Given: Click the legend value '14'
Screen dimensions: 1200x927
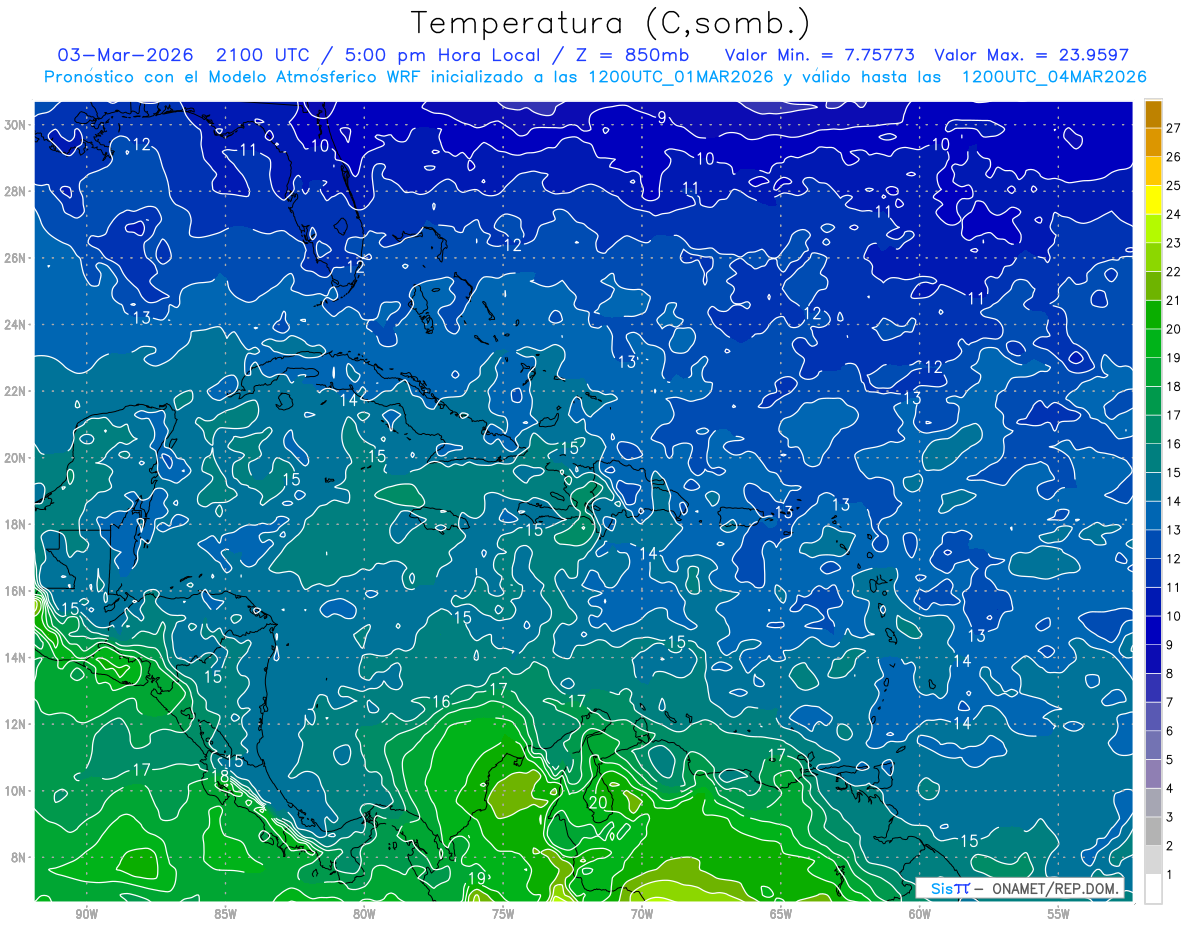Looking at the screenshot, I should click(1173, 501).
